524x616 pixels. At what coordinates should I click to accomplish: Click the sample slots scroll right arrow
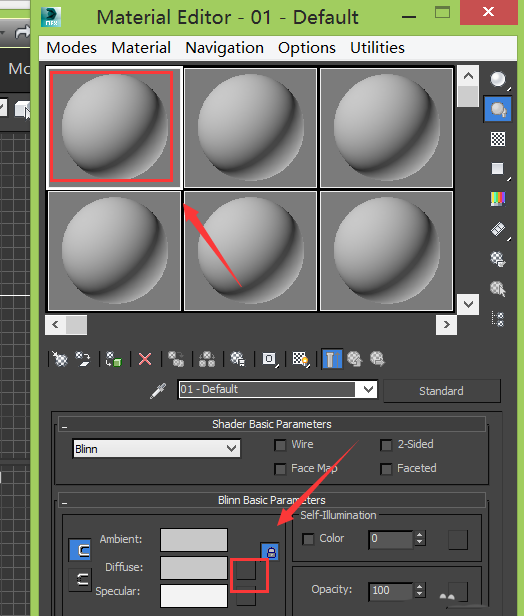click(x=446, y=324)
